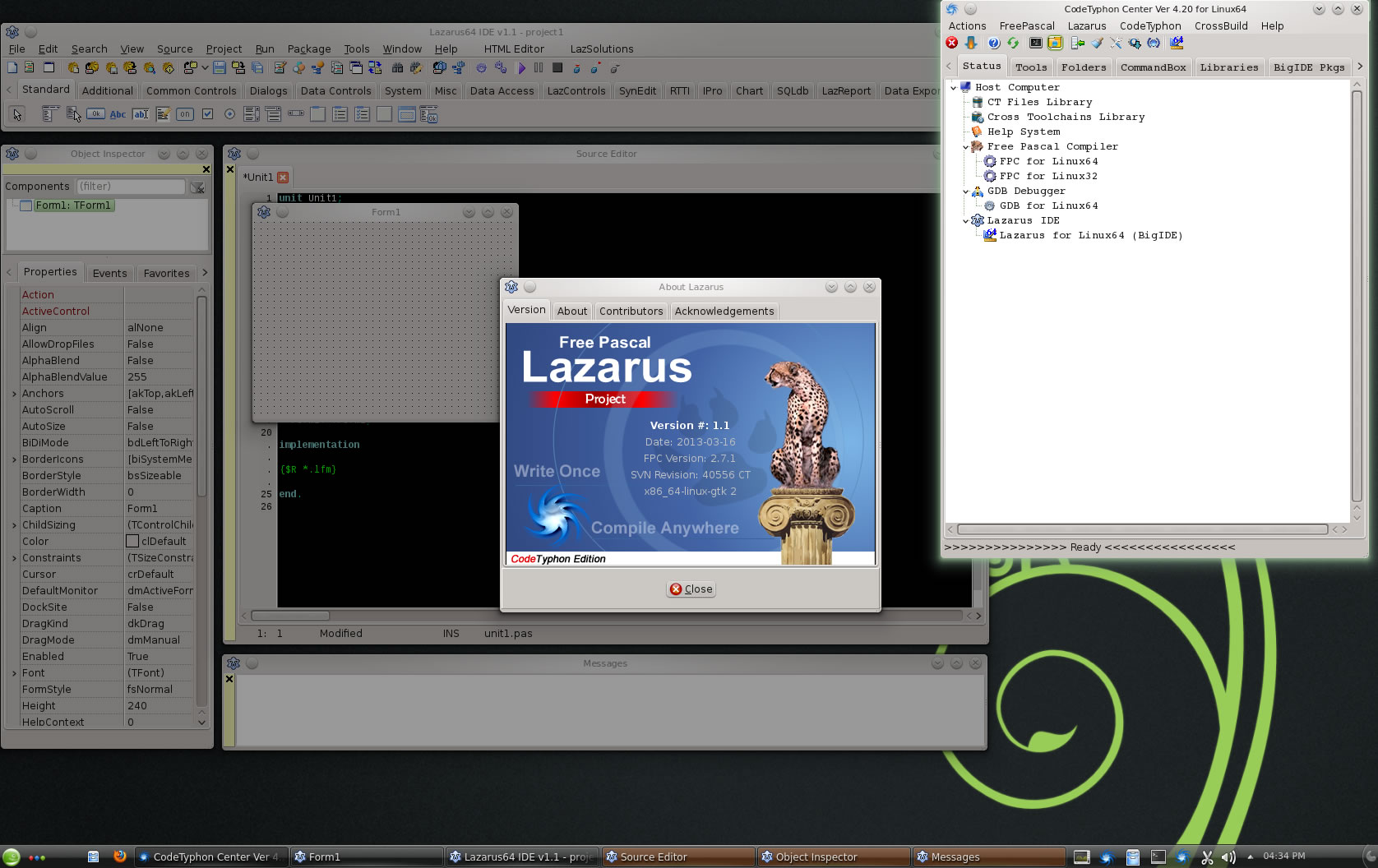Image resolution: width=1378 pixels, height=868 pixels.
Task: Expand the Font property row
Action: 14,673
